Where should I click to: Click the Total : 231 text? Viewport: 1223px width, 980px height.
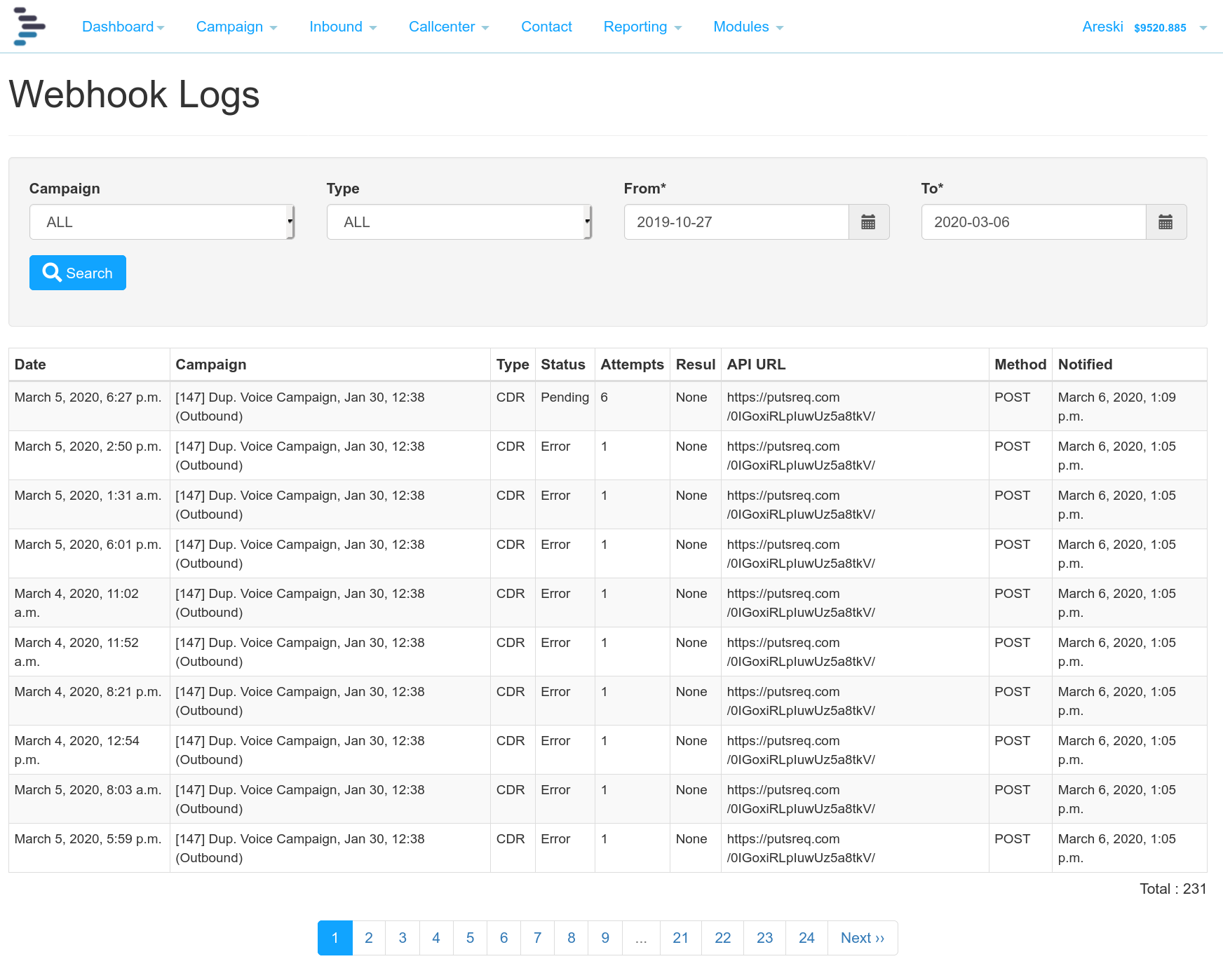pyautogui.click(x=1173, y=889)
